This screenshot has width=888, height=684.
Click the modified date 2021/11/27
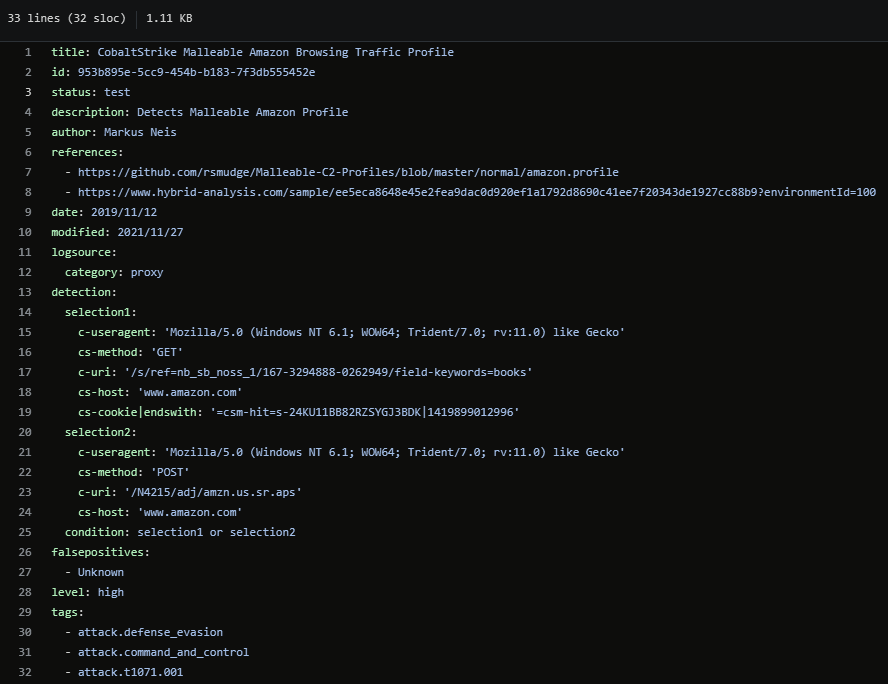tap(150, 232)
